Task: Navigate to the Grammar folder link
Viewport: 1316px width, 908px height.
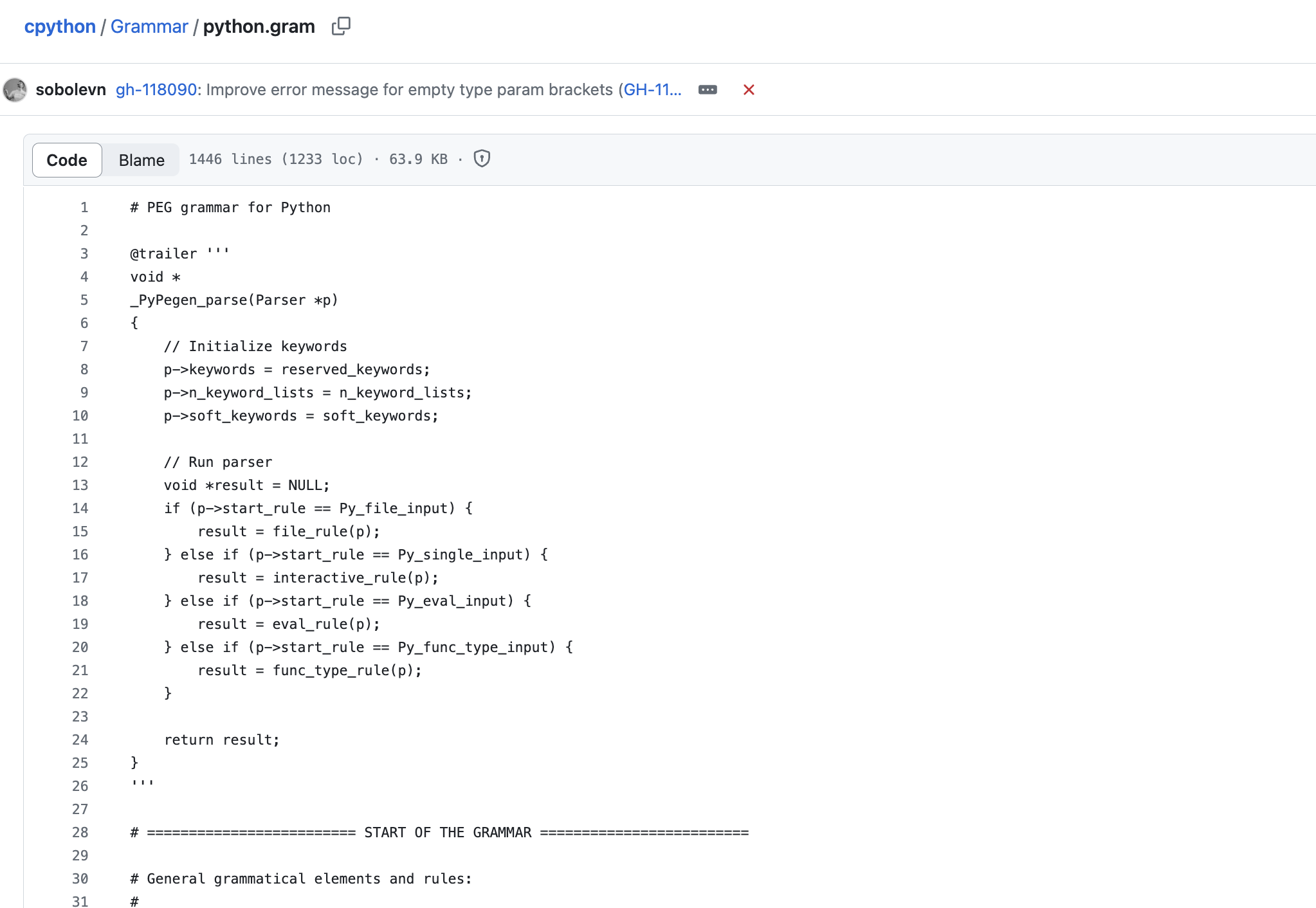Action: pyautogui.click(x=149, y=26)
